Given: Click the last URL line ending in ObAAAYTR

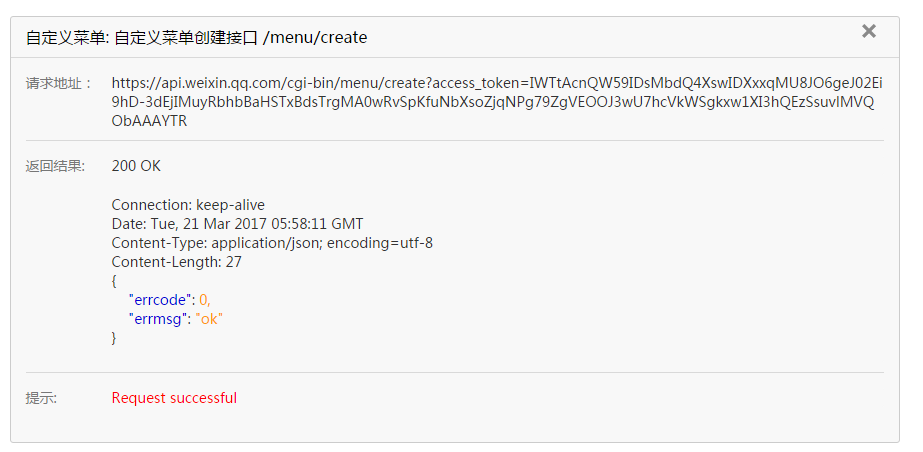Looking at the screenshot, I should [x=149, y=121].
